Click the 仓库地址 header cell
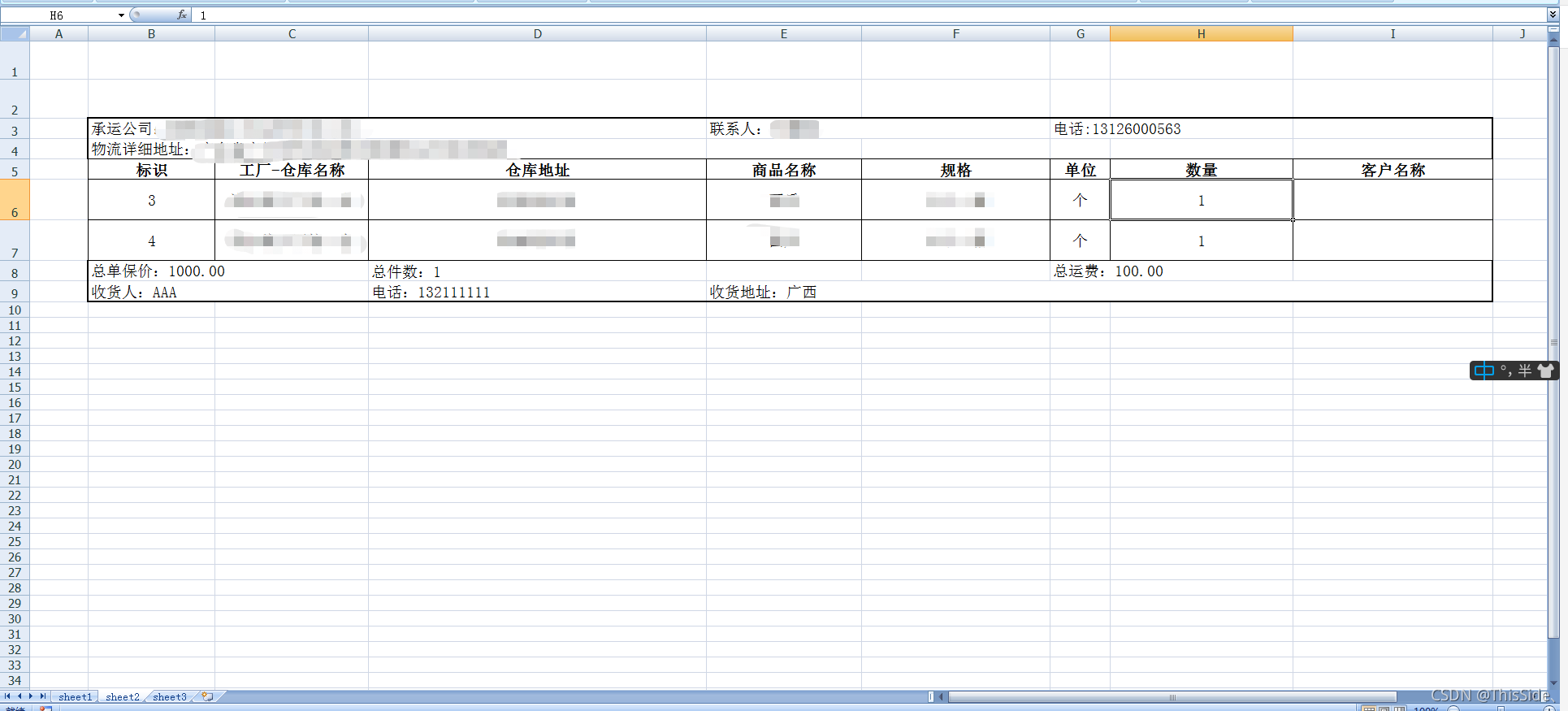1568x711 pixels. 537,170
